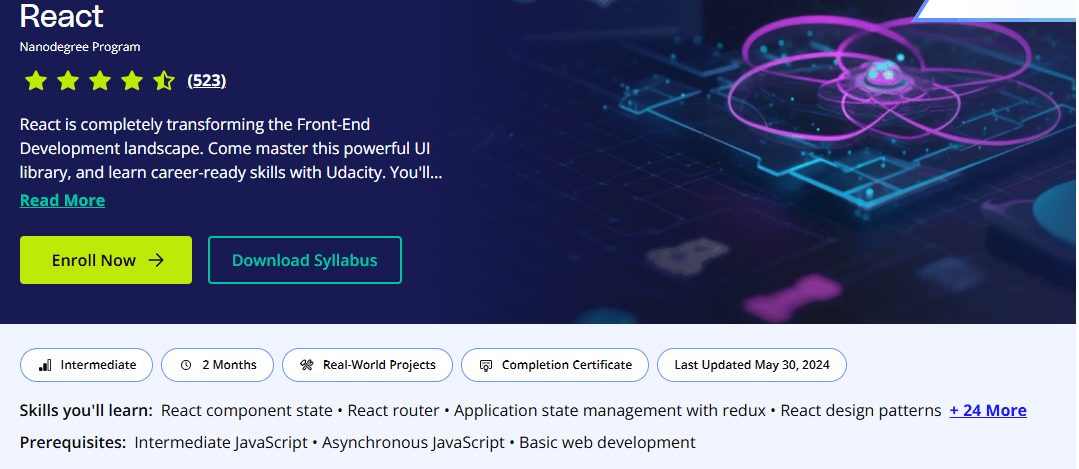
Task: Click the bar chart icon beside Intermediate
Action: (x=45, y=365)
